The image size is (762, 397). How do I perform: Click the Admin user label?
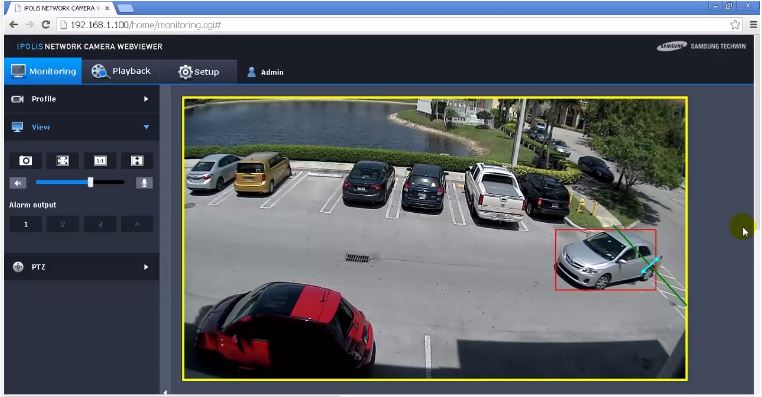[x=272, y=72]
